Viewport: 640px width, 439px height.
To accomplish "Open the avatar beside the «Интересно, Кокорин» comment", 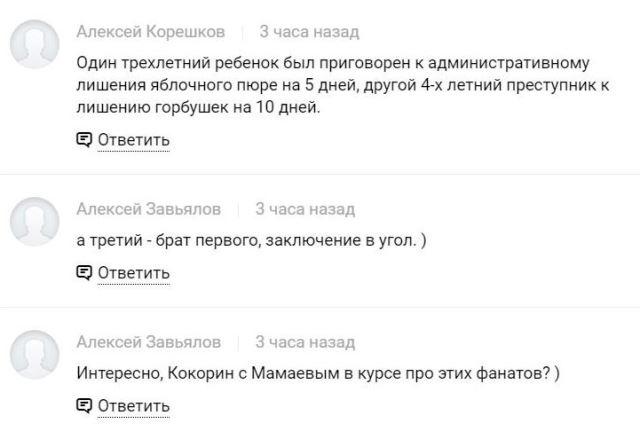I will click(x=35, y=355).
